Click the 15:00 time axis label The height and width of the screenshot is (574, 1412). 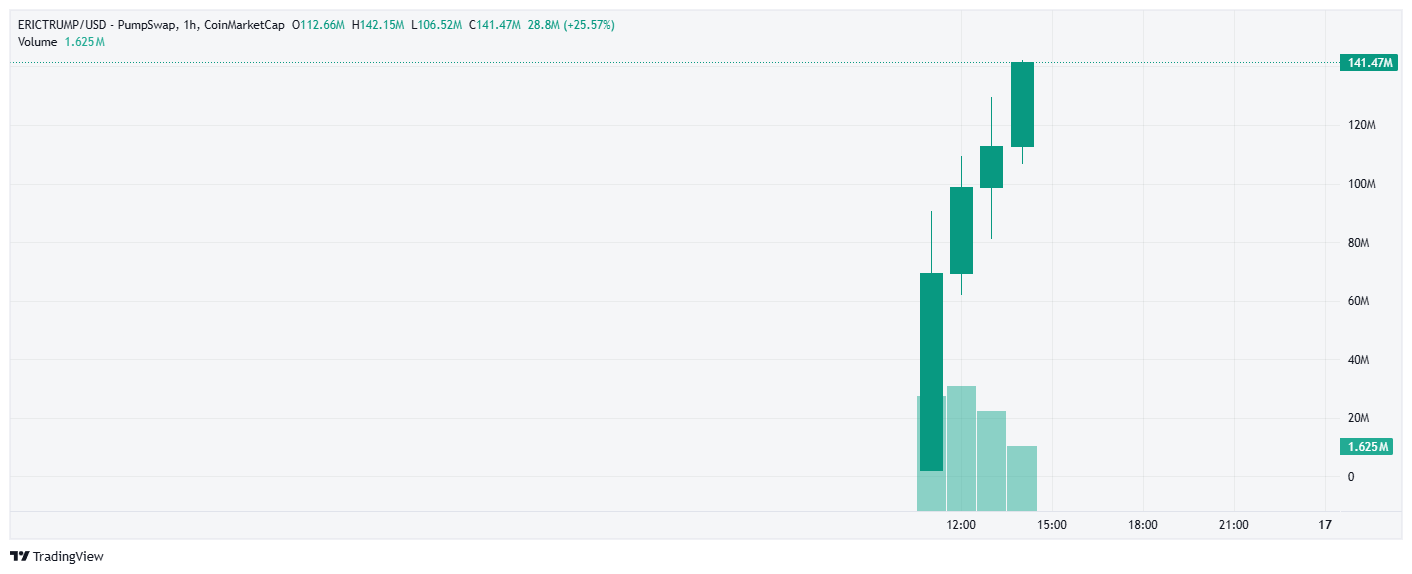point(1052,524)
